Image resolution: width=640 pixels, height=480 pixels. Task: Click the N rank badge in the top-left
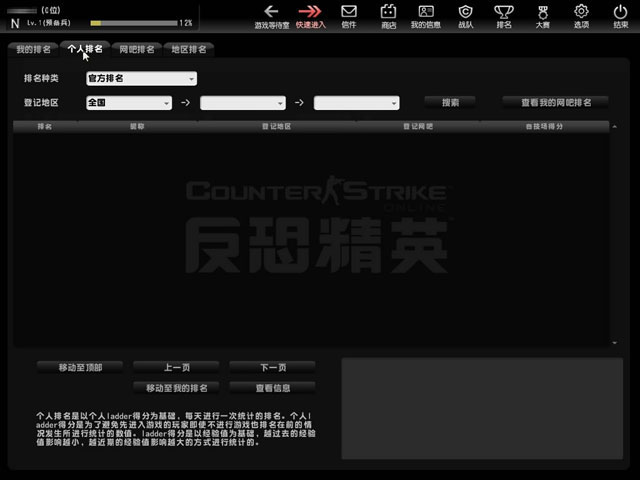[15, 23]
